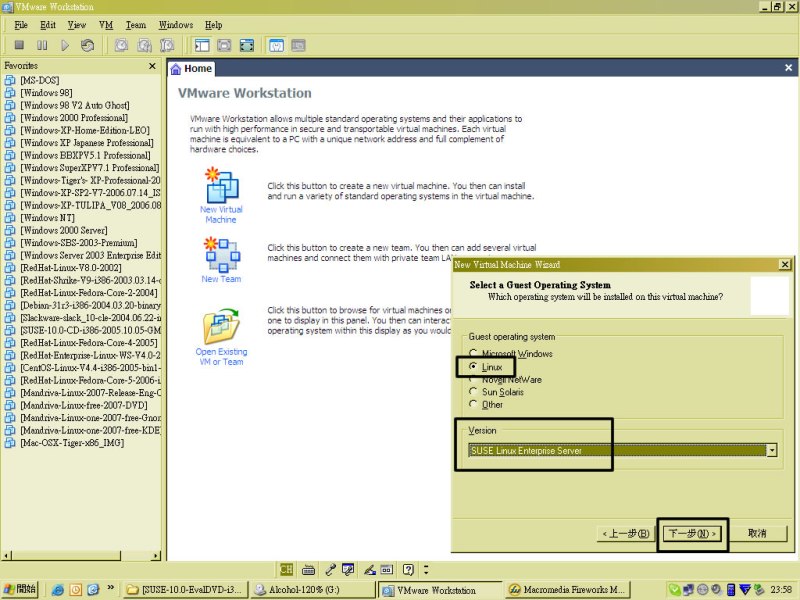Click the Take Snapshot toolbar icon
The width and height of the screenshot is (800, 600).
121,45
